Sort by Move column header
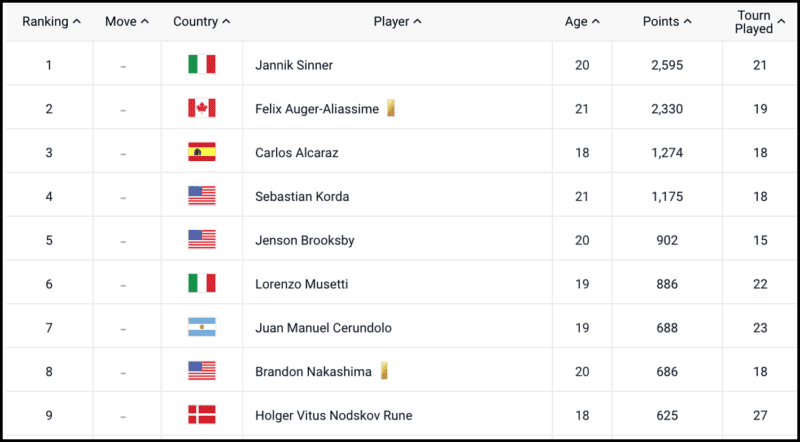This screenshot has width=800, height=442. click(x=127, y=21)
